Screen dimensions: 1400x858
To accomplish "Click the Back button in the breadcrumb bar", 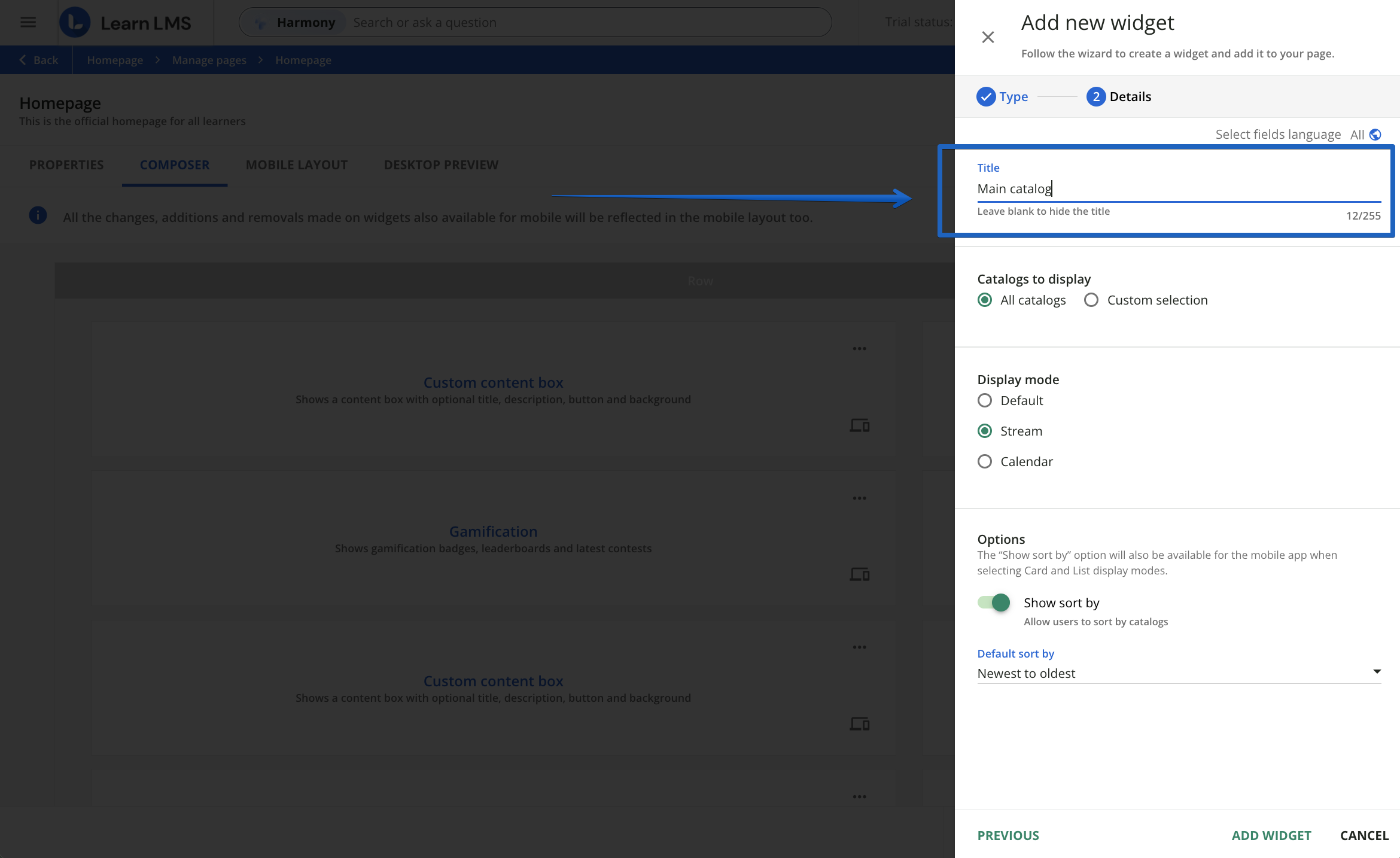I will [x=38, y=60].
